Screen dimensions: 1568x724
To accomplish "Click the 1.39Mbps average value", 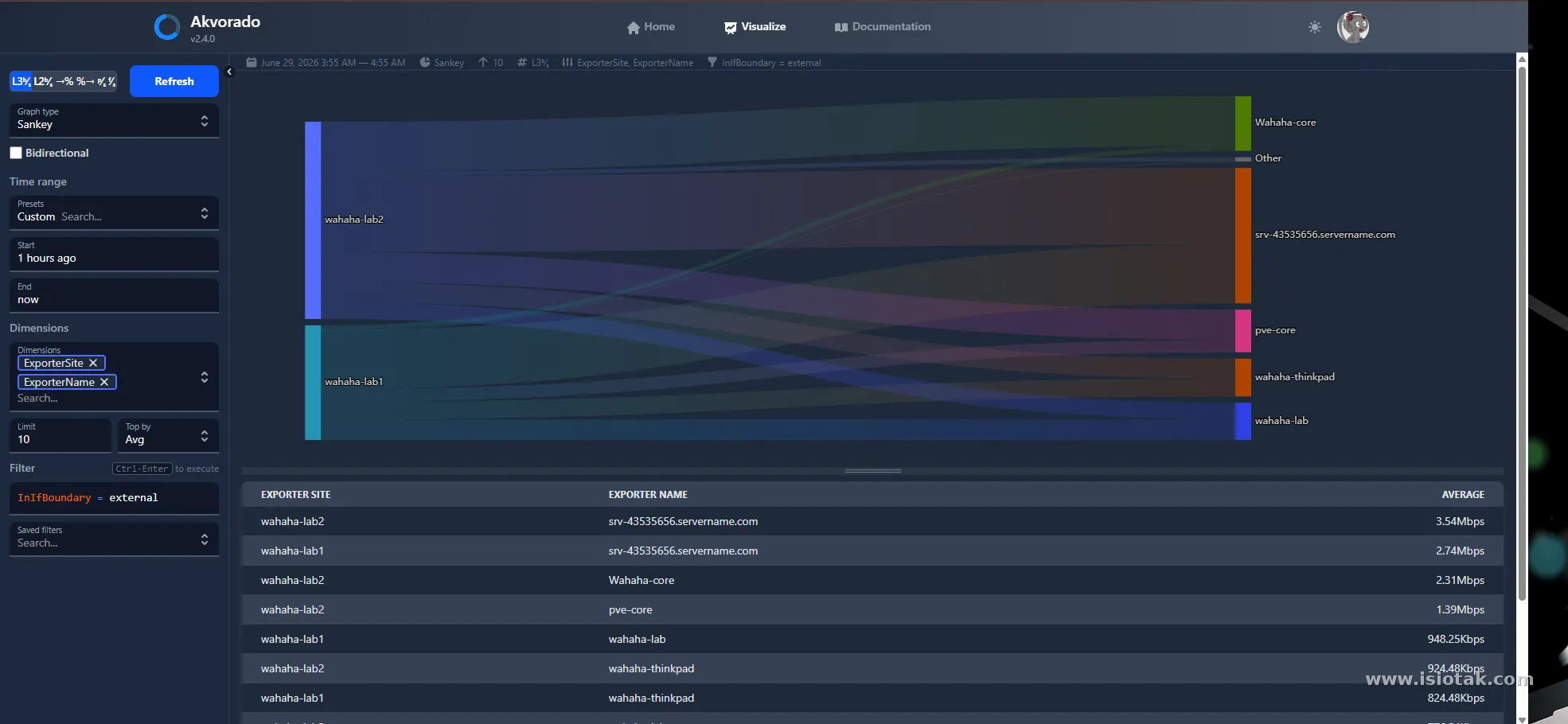I will pos(1460,610).
